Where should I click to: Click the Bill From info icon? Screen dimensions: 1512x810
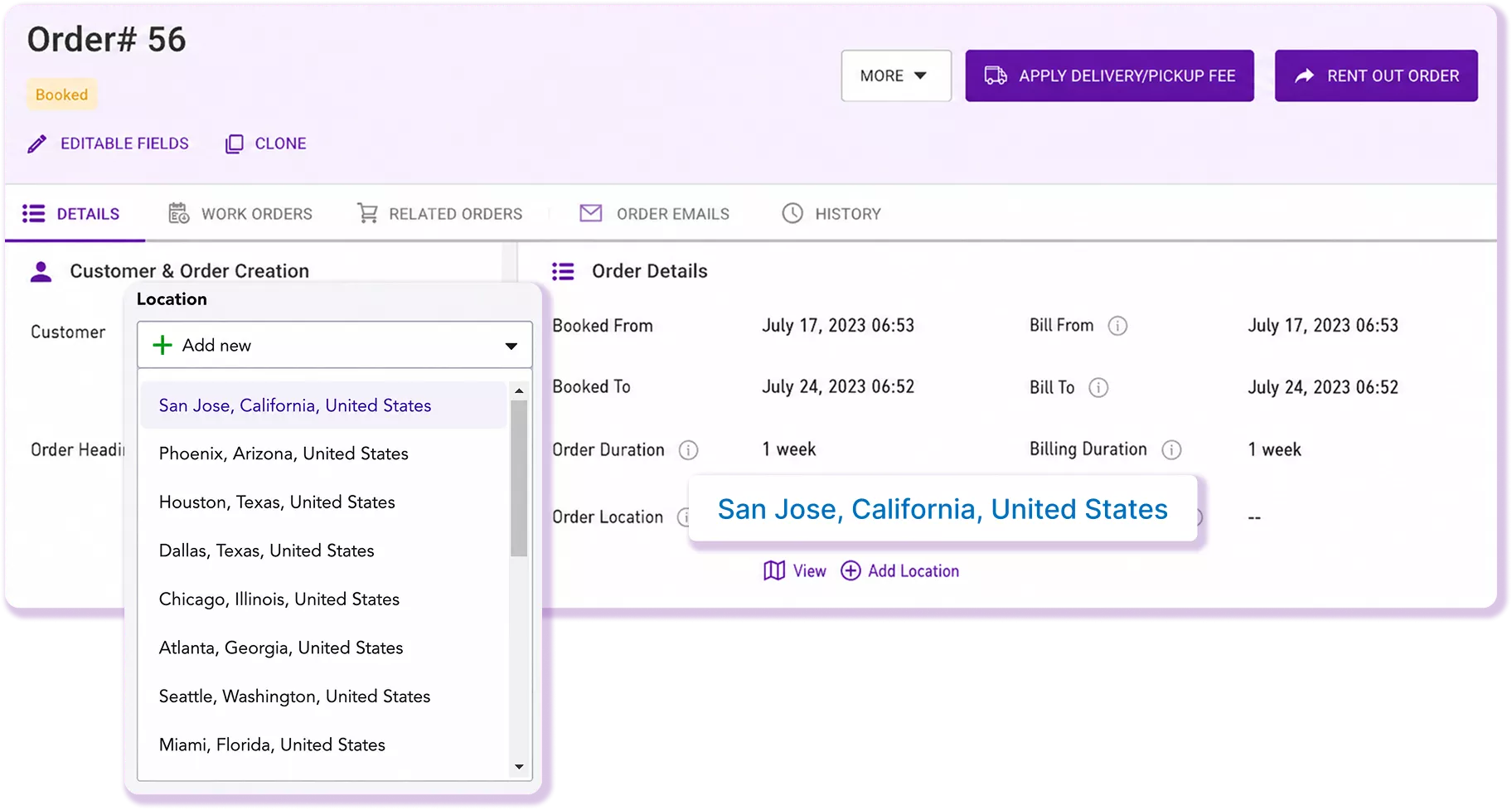(x=1117, y=326)
